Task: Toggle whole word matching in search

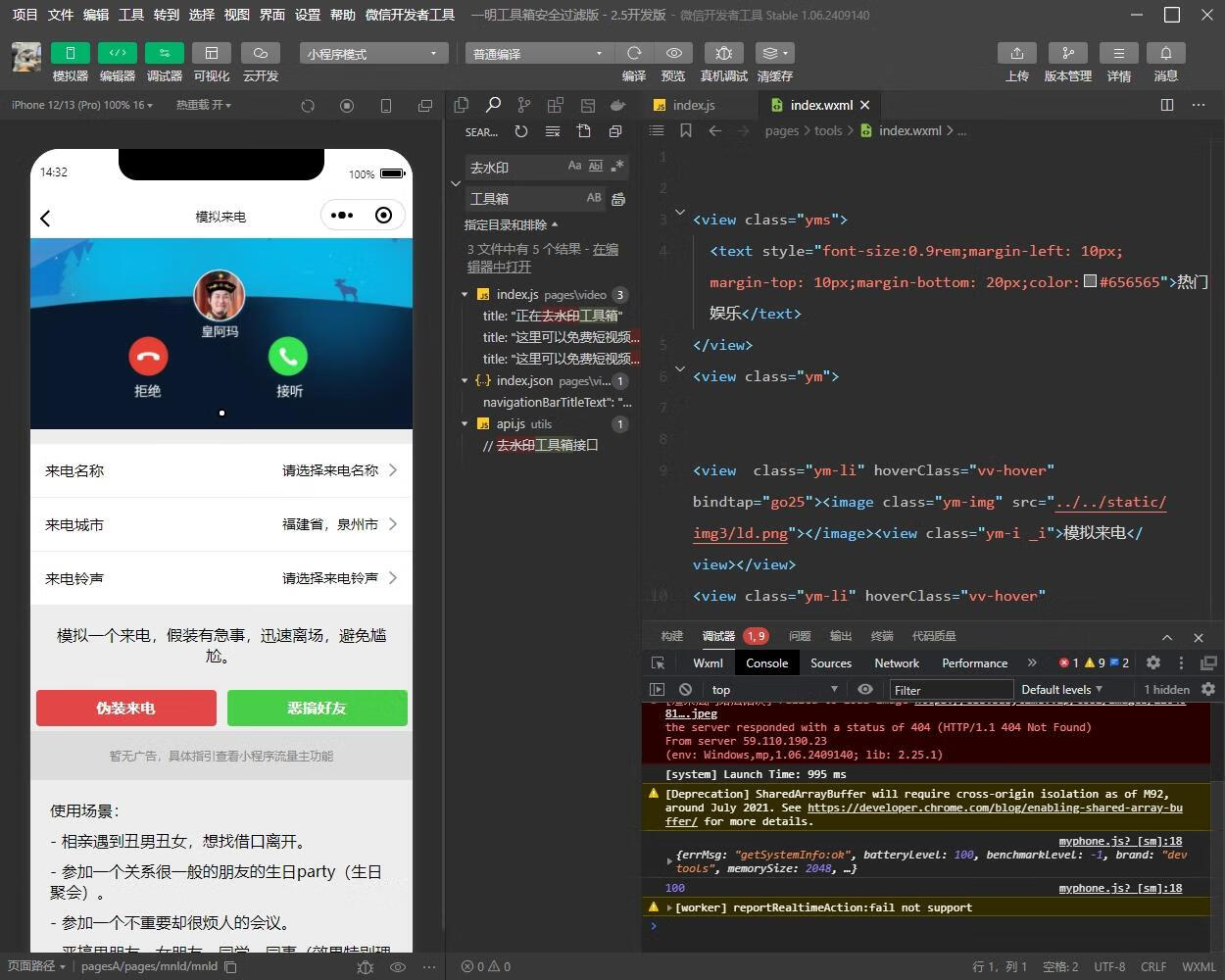Action: [x=595, y=167]
